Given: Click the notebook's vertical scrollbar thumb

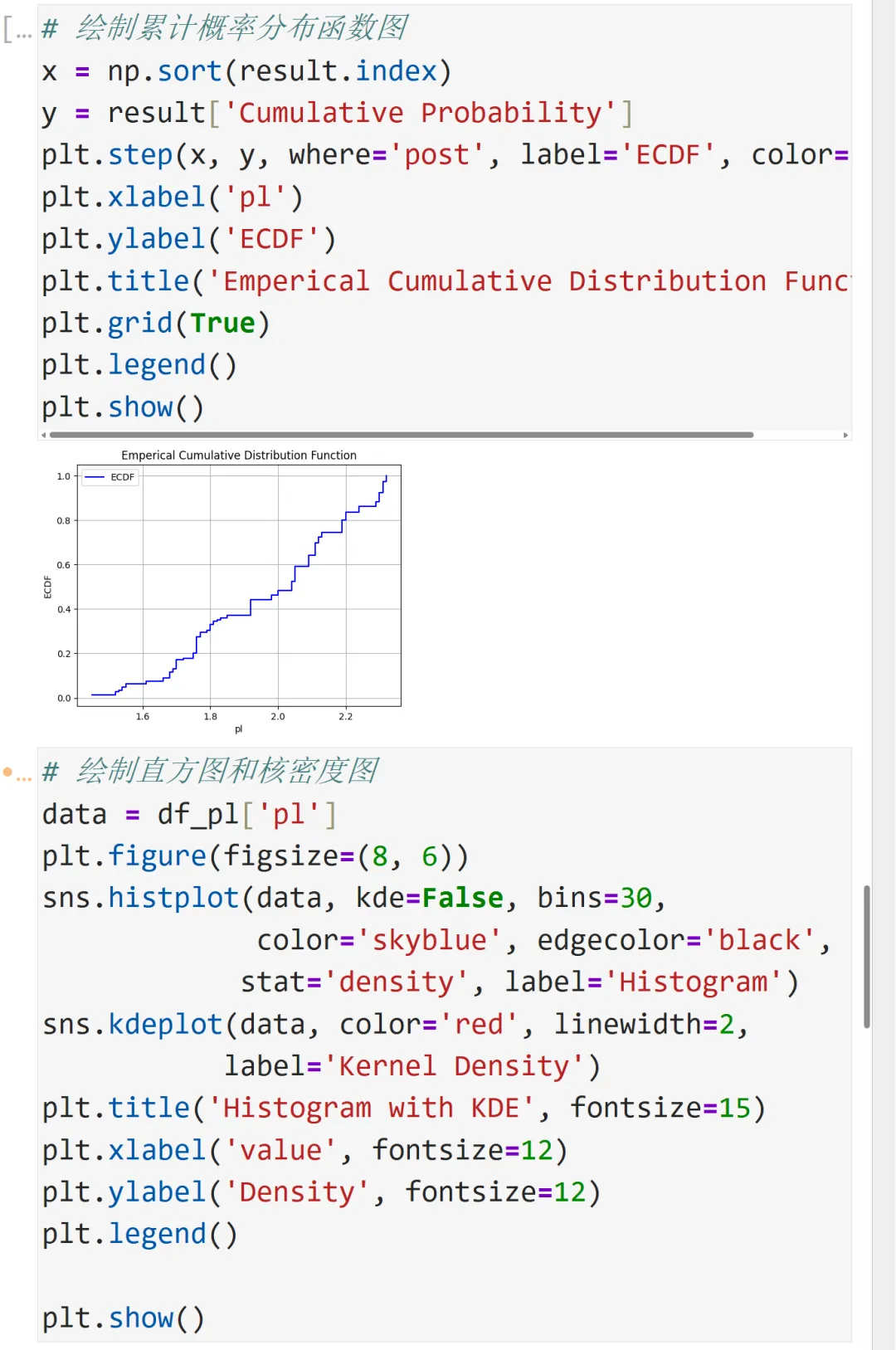Looking at the screenshot, I should pyautogui.click(x=867, y=956).
